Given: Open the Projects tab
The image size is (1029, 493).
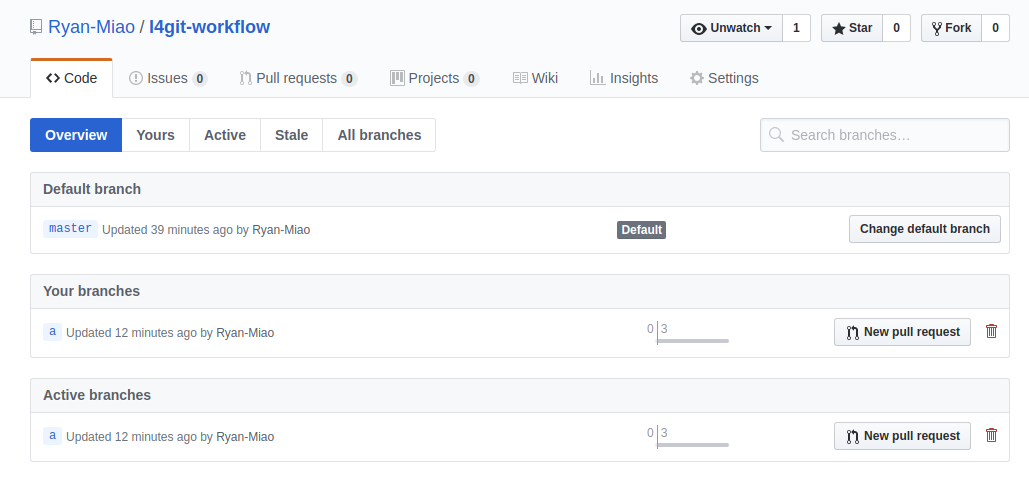Looking at the screenshot, I should click(434, 78).
